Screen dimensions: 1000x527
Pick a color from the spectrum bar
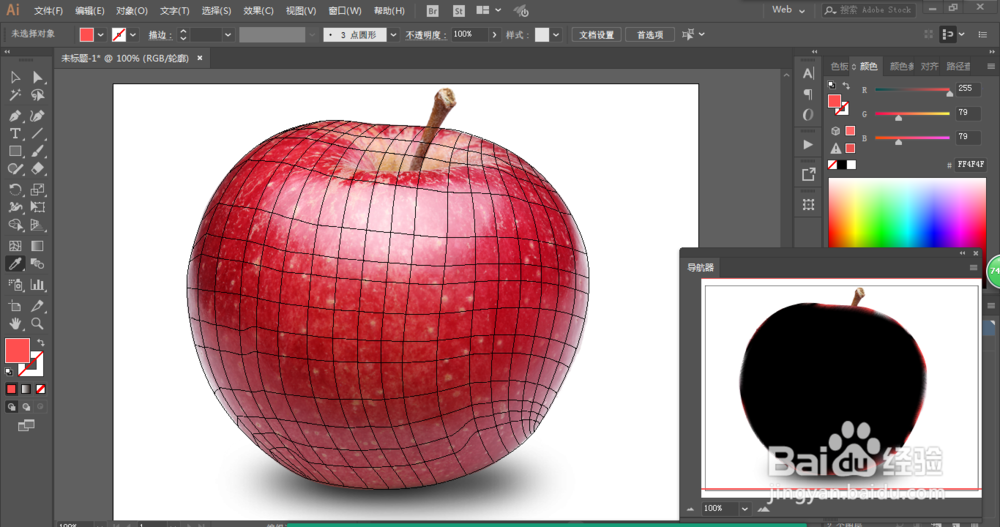[907, 212]
